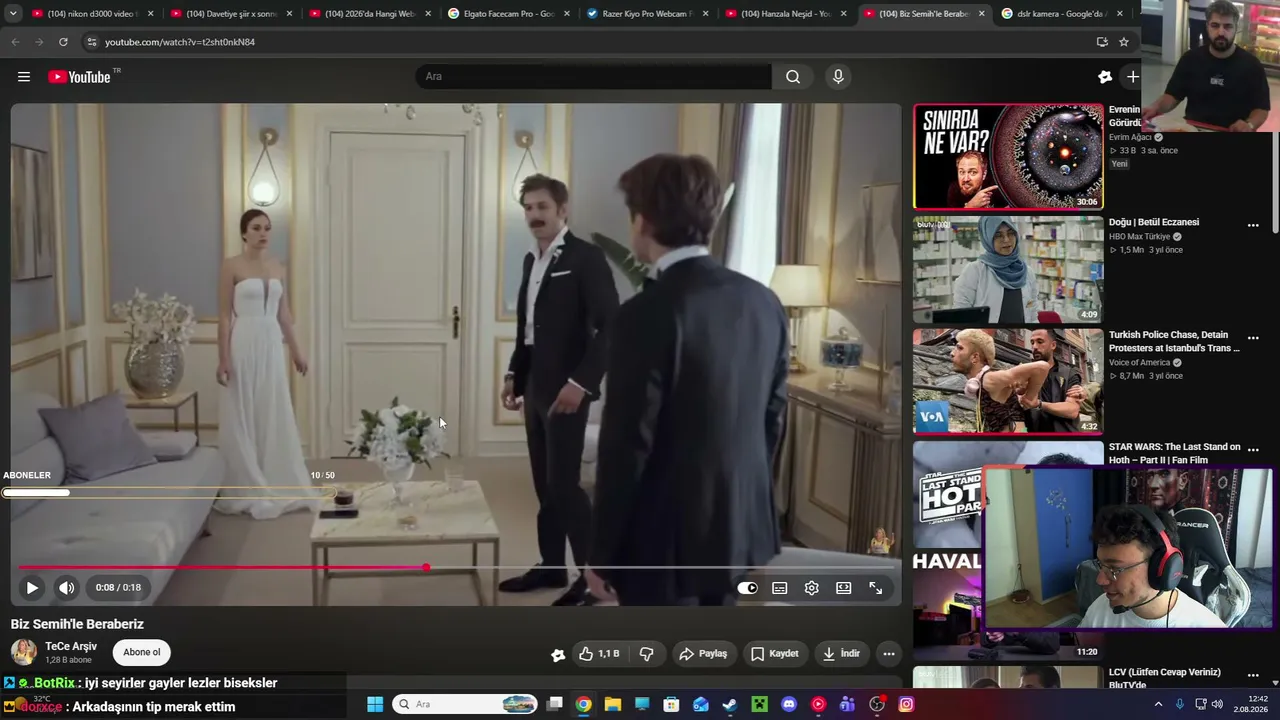Open the player settings gear
The width and height of the screenshot is (1280, 720).
[812, 588]
